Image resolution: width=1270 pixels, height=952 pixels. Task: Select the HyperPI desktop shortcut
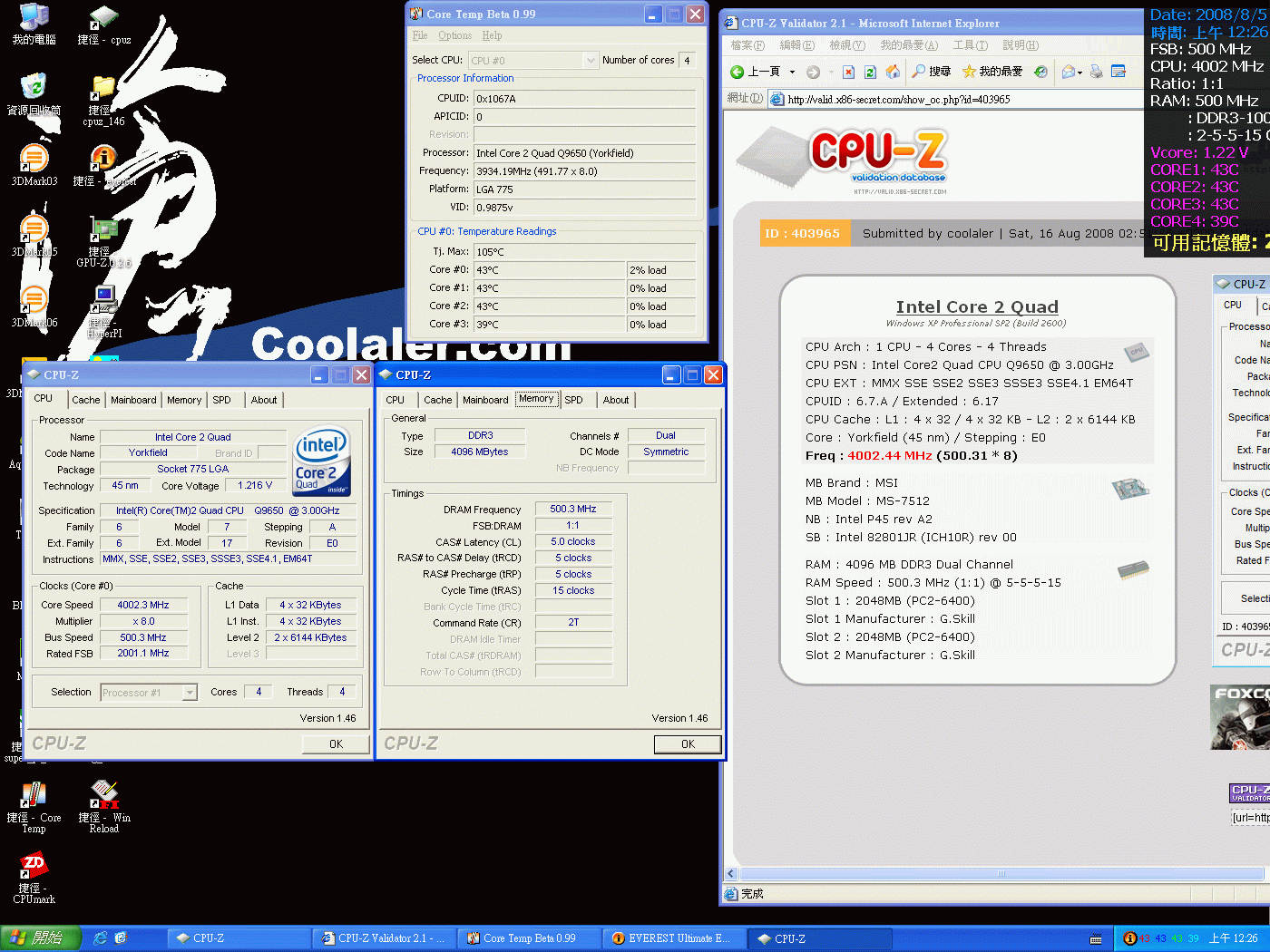tap(104, 312)
